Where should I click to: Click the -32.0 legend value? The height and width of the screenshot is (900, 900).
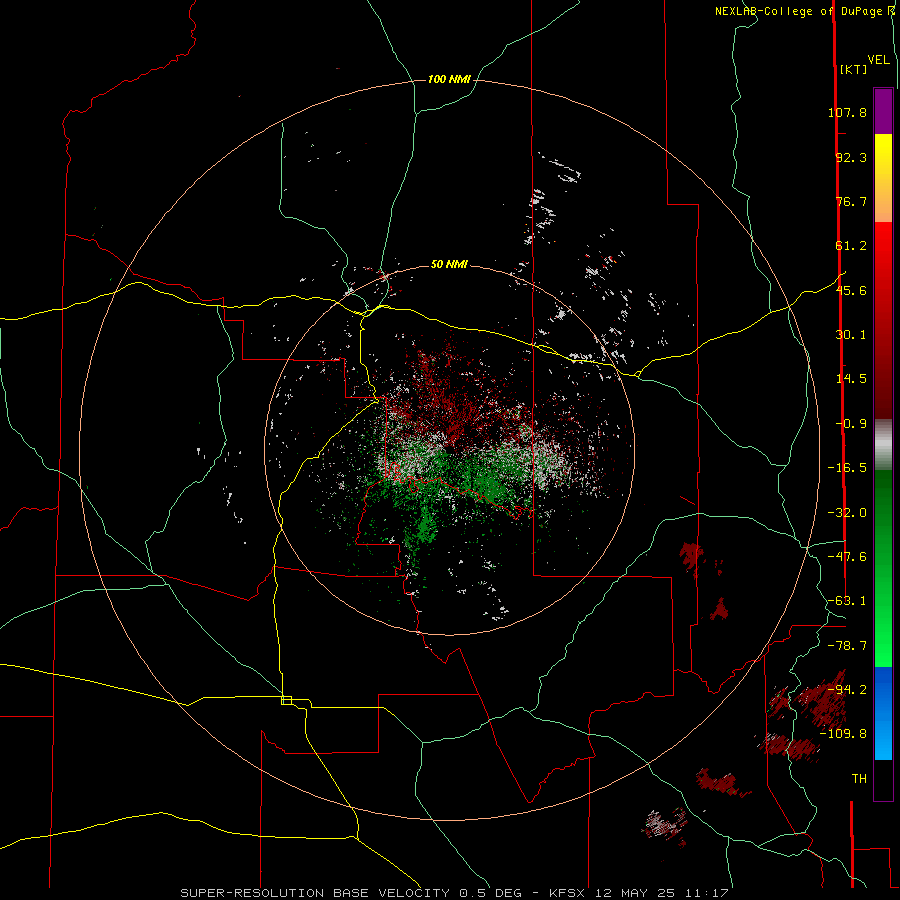click(x=847, y=513)
